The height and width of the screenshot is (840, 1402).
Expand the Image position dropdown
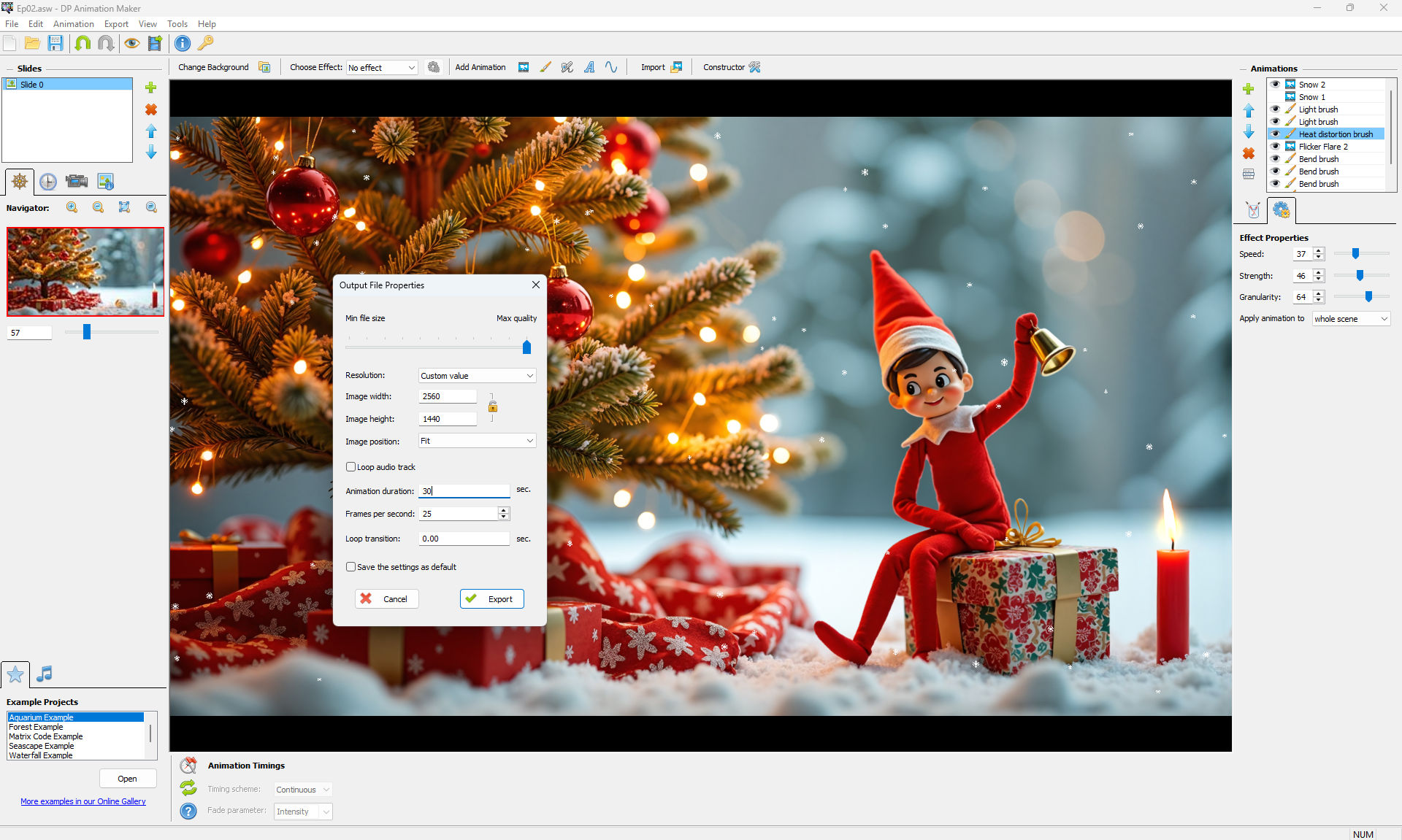[x=477, y=441]
